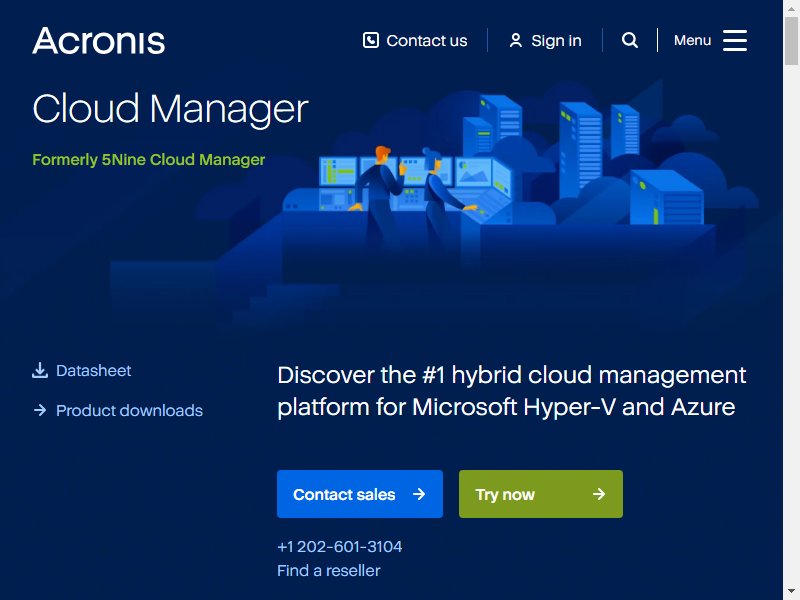
Task: Click the vertical scrollbar thumb
Action: click(791, 40)
